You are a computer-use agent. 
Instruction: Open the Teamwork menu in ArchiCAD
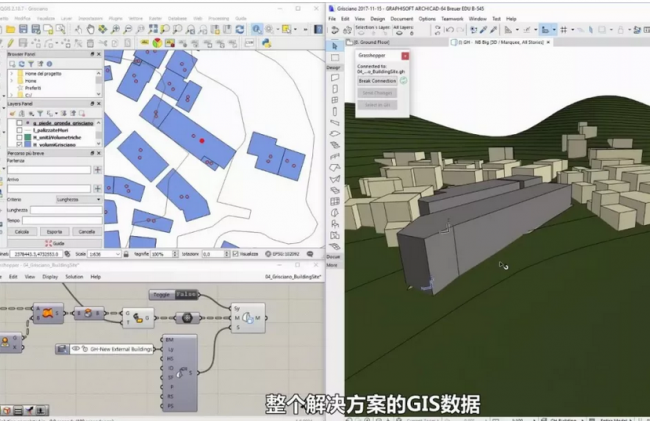coord(451,18)
